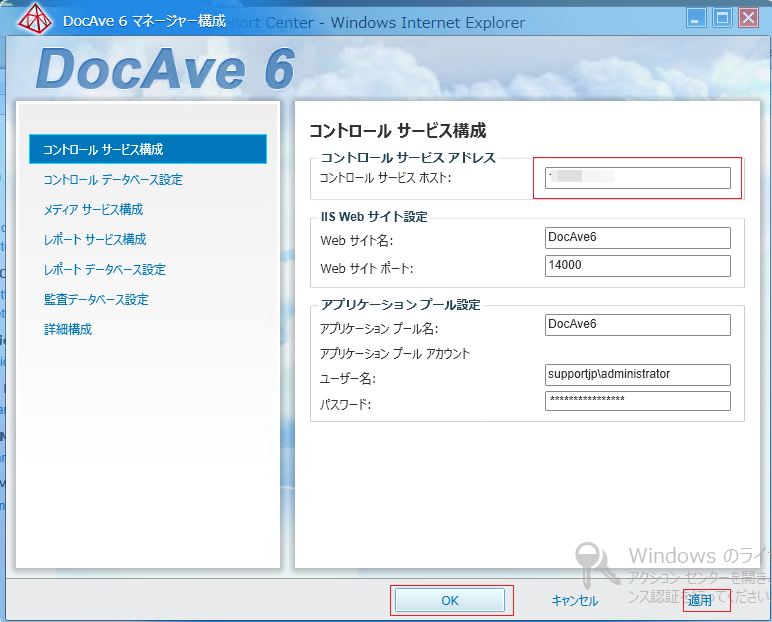
Task: Open メディア サービス構成 section
Action: click(93, 209)
